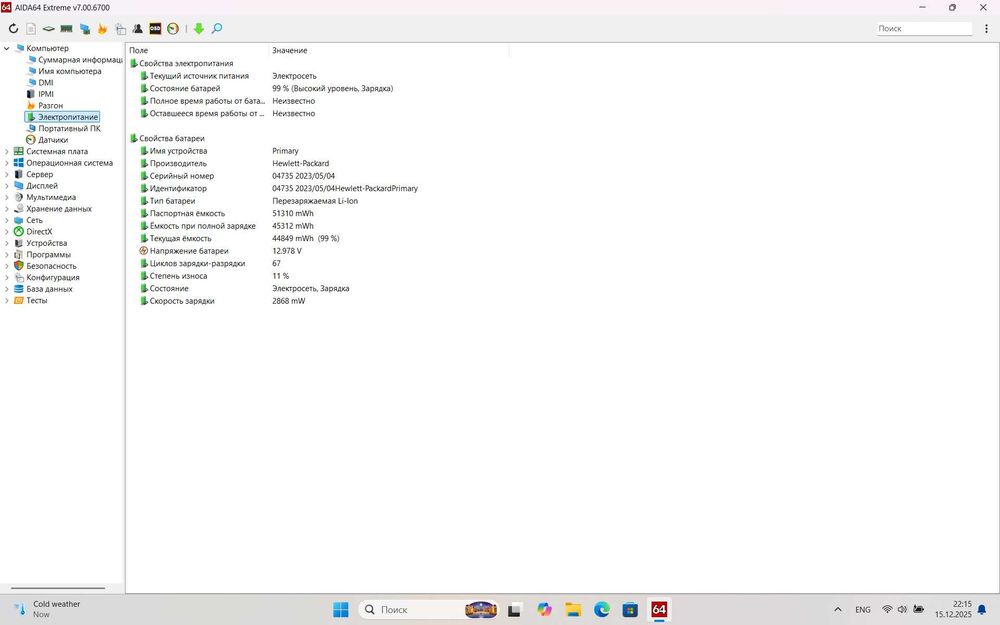
Task: Click the user silhouette toolbar icon
Action: (x=137, y=29)
